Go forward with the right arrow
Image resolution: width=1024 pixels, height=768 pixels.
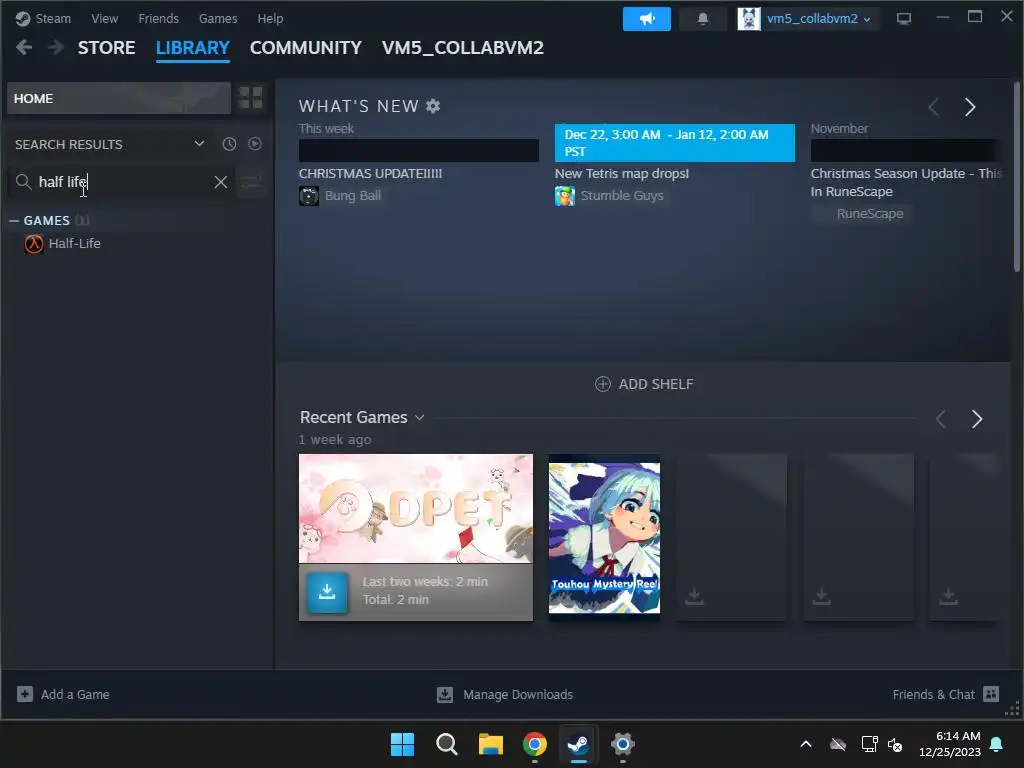[56, 47]
